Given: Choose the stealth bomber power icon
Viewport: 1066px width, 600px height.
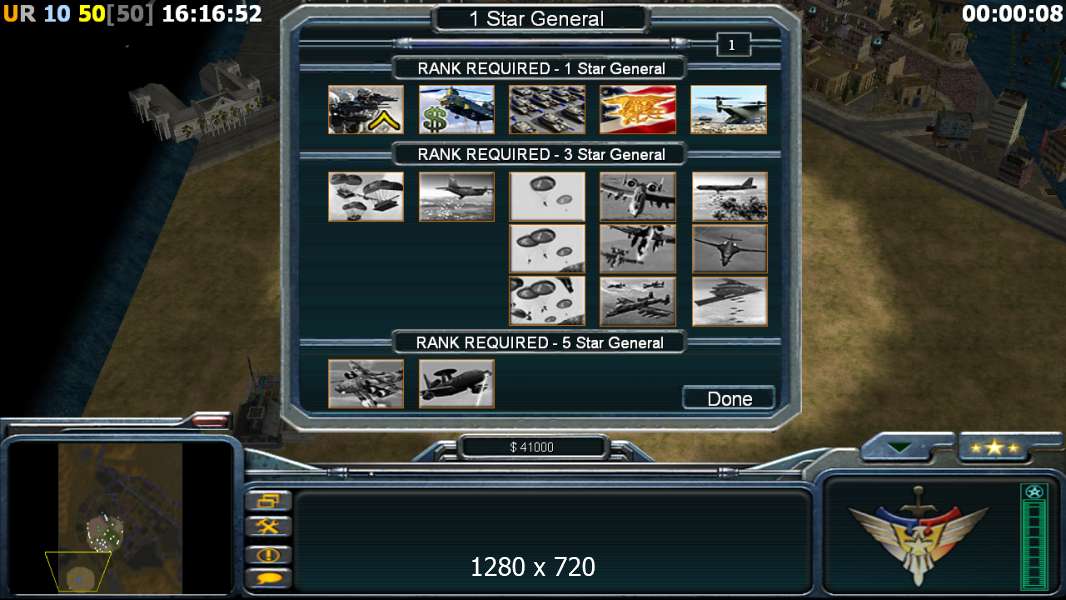Looking at the screenshot, I should point(729,301).
